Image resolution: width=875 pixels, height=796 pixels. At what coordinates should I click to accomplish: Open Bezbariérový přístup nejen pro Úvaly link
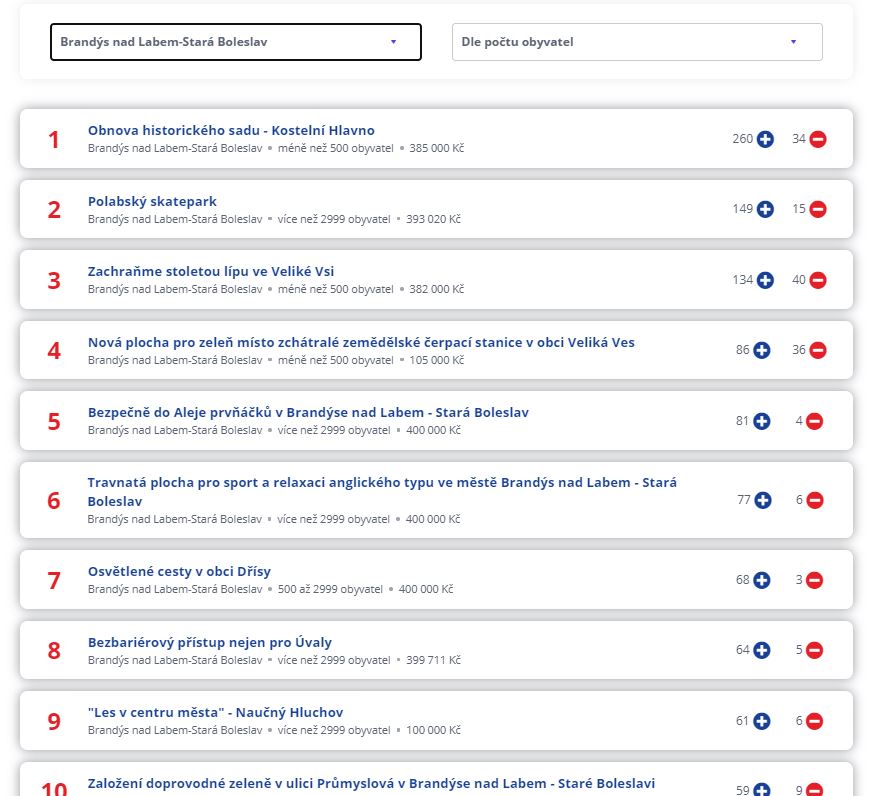point(210,642)
